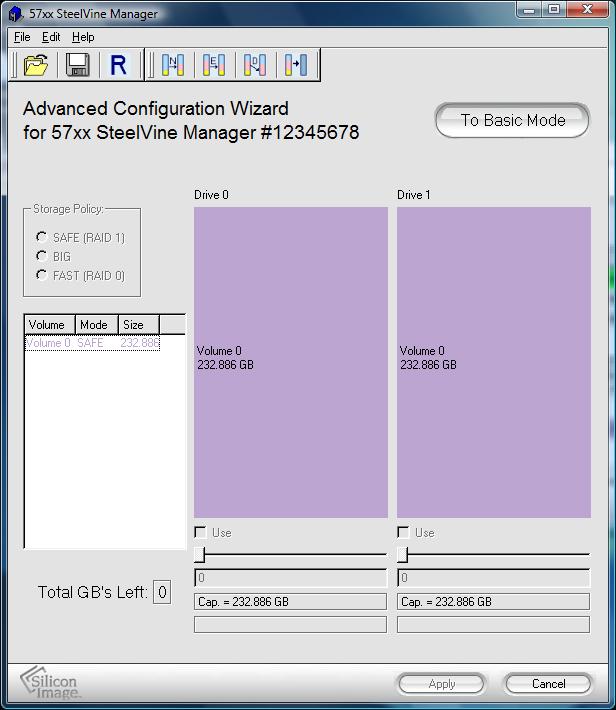Open the Edit menu
Viewport: 616px width, 710px height.
pyautogui.click(x=51, y=37)
